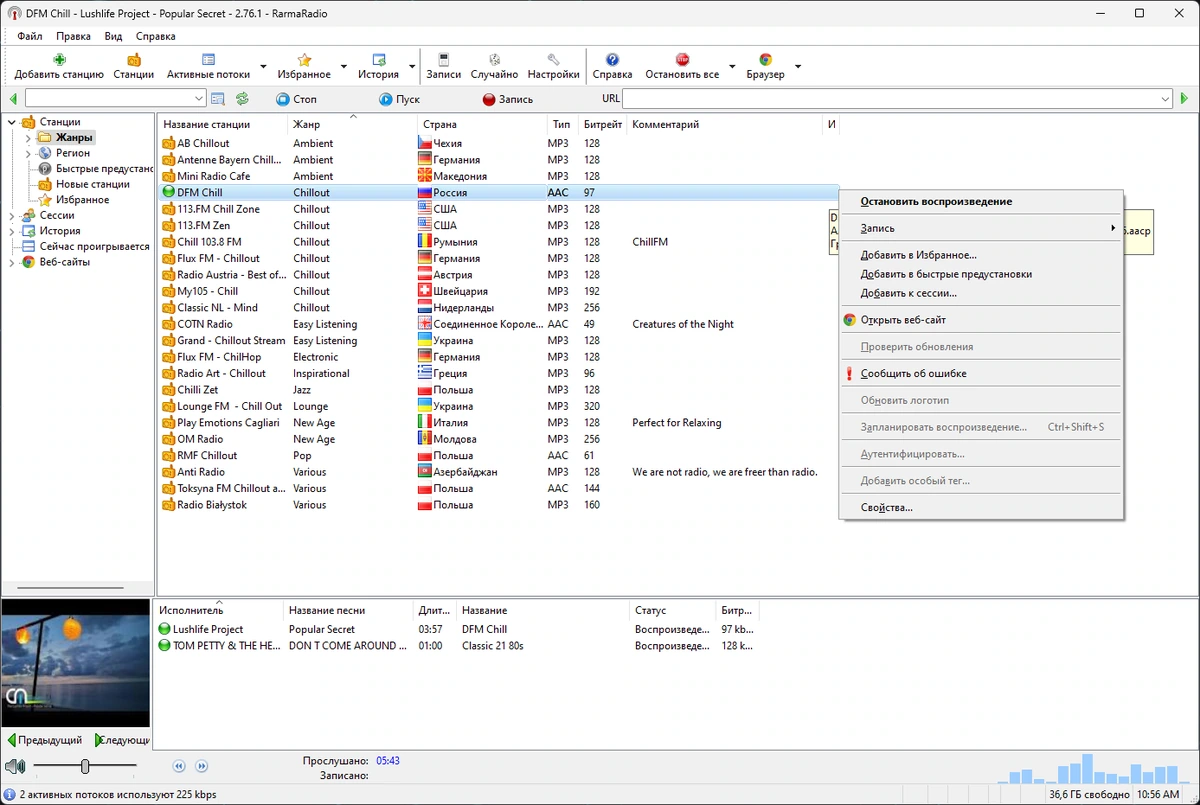1200x805 pixels.
Task: Stop playback with the Стоп button
Action: (296, 99)
